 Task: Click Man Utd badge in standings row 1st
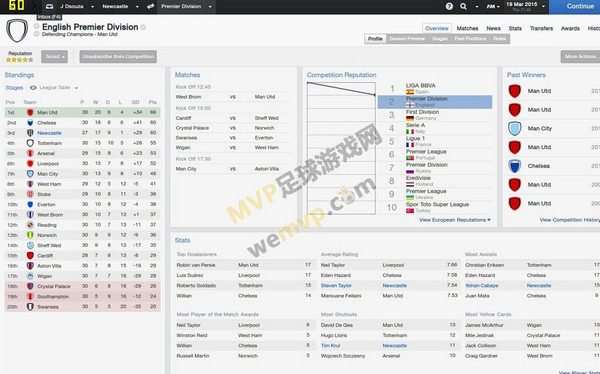tap(30, 113)
